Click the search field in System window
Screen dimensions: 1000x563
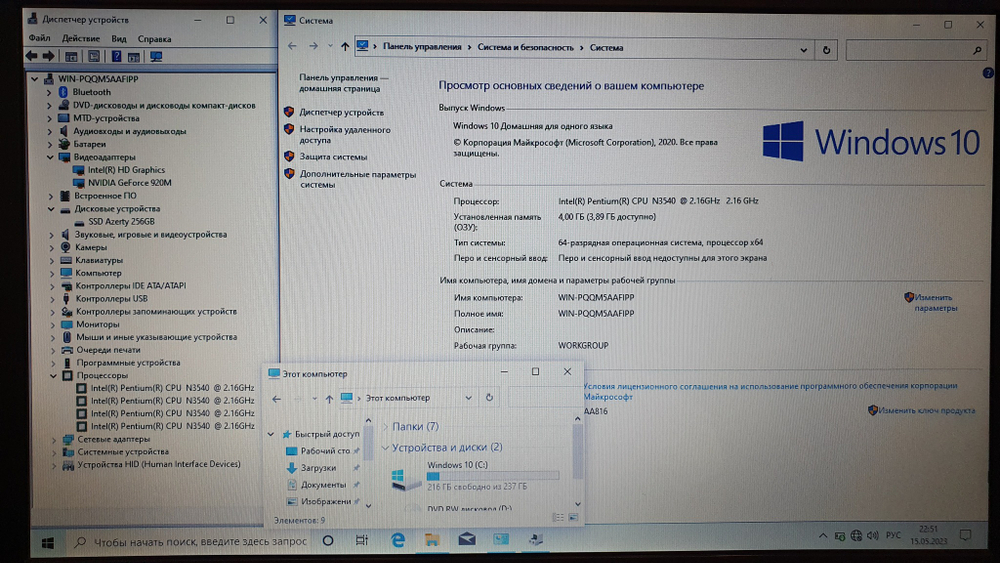(916, 50)
